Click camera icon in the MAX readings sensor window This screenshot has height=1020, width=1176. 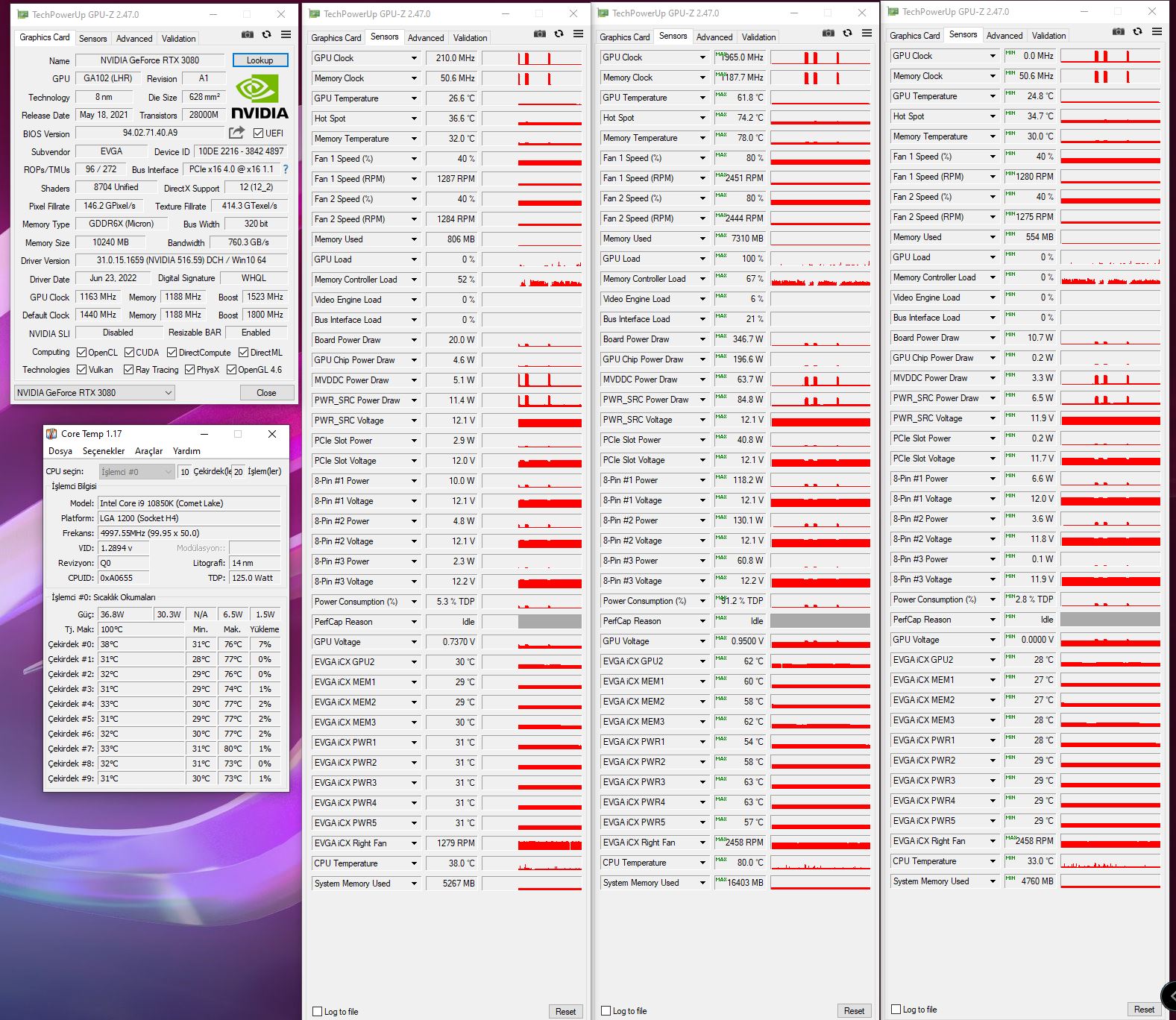[x=828, y=33]
